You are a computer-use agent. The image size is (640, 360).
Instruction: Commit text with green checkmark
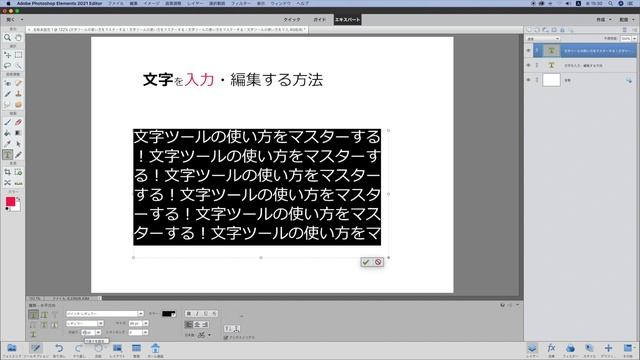pos(366,262)
